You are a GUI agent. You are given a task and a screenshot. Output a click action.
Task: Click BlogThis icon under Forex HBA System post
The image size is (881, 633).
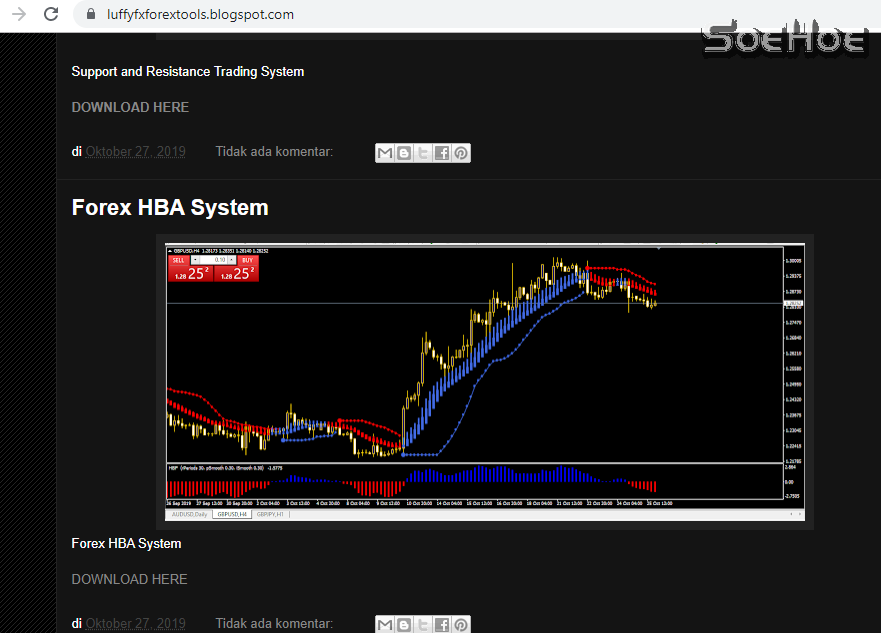pos(404,625)
